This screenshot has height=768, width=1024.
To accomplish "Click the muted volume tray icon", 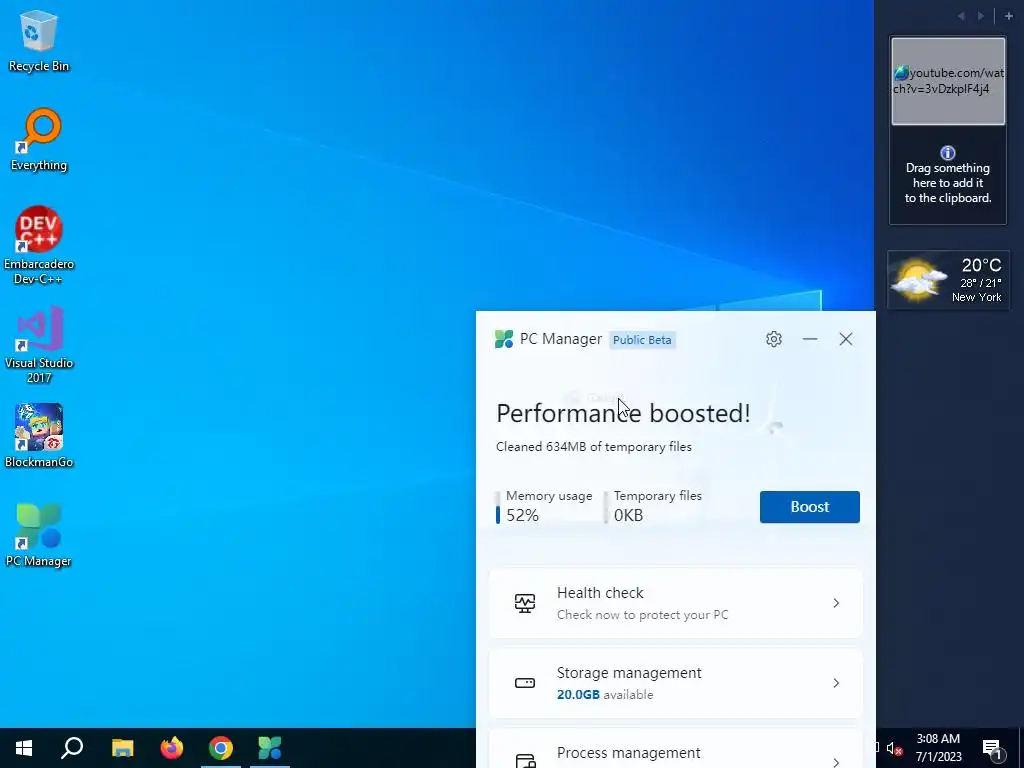I will point(895,748).
